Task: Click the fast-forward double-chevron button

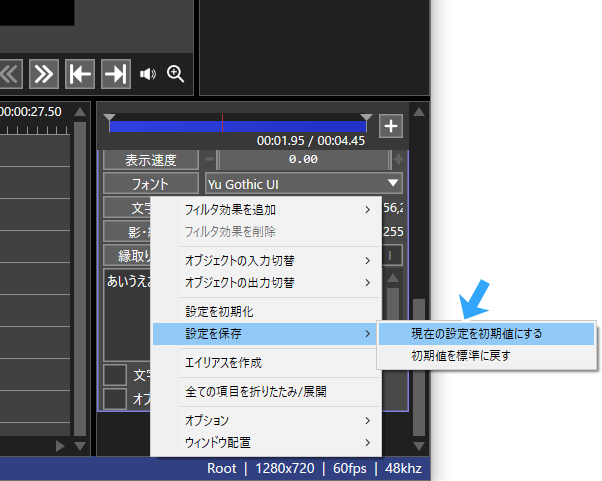Action: pos(44,74)
